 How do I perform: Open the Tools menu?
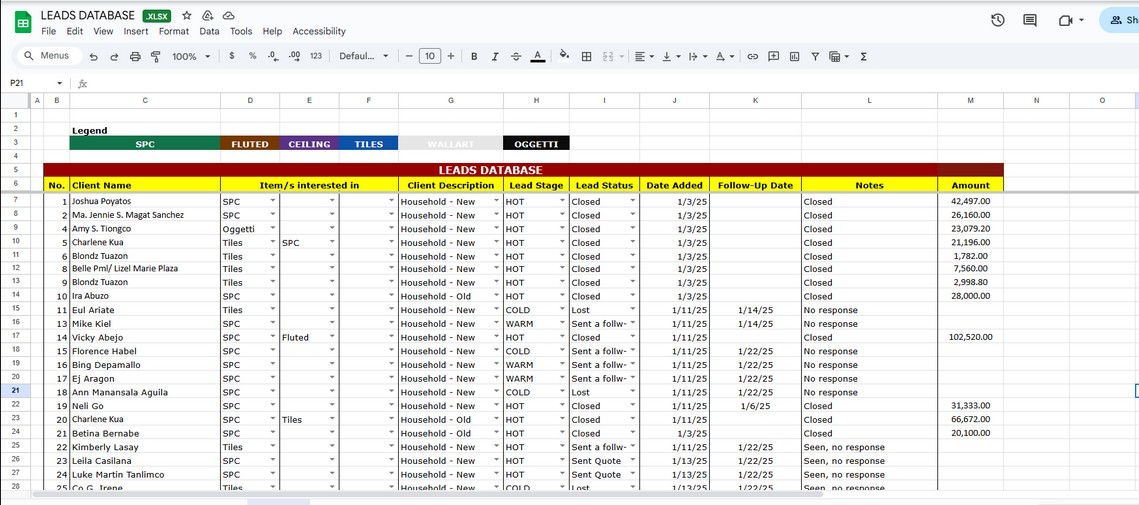241,31
